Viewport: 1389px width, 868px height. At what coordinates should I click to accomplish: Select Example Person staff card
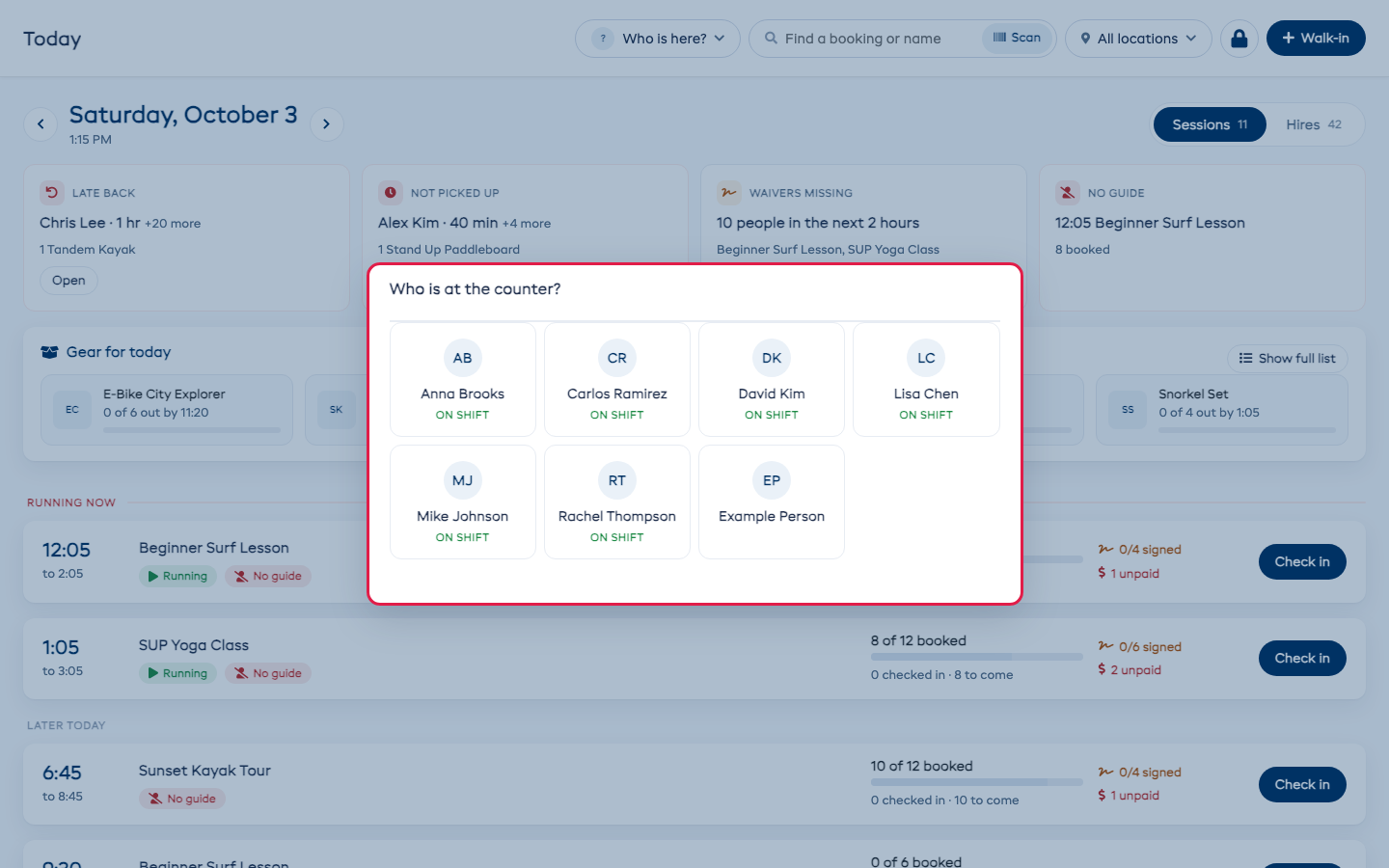click(x=772, y=502)
